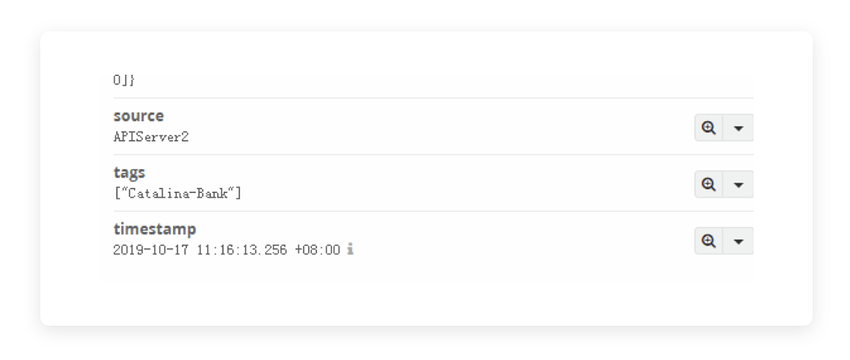Click the magnifier icon for timestamp field
The image size is (850, 360).
pos(709,241)
